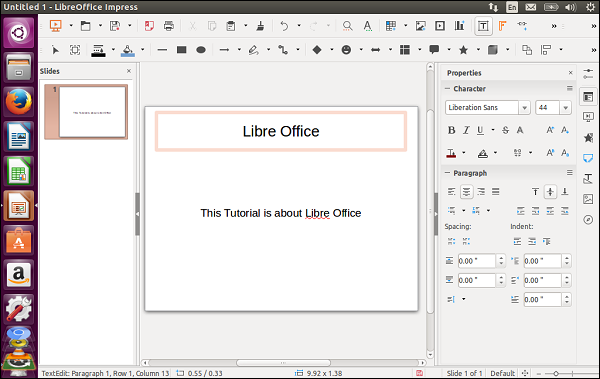Toggle Bold in Character panel

(452, 130)
